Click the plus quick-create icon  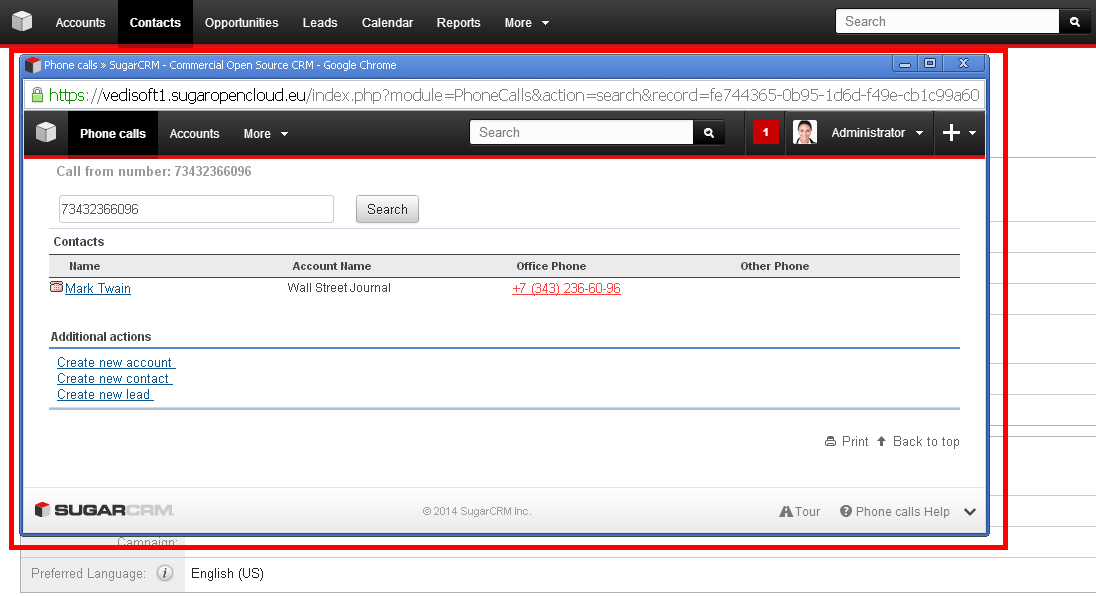[x=951, y=133]
